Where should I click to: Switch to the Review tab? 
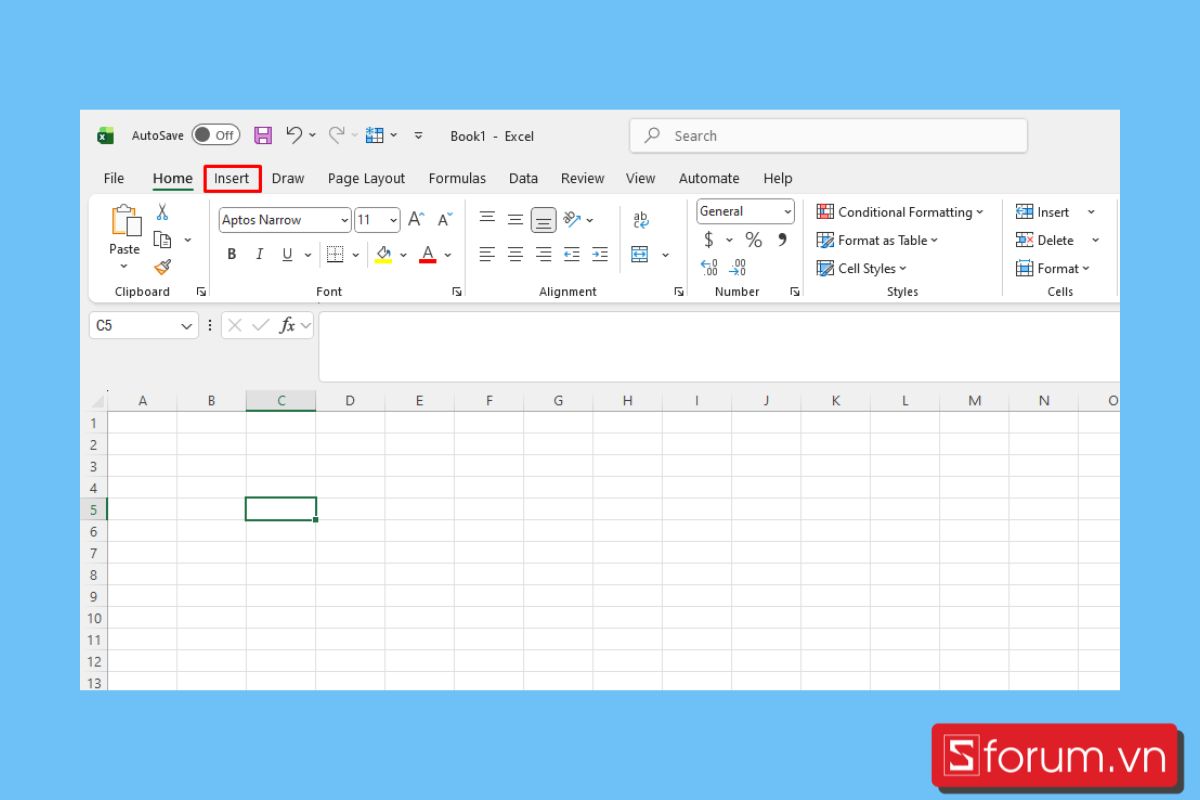[x=582, y=178]
